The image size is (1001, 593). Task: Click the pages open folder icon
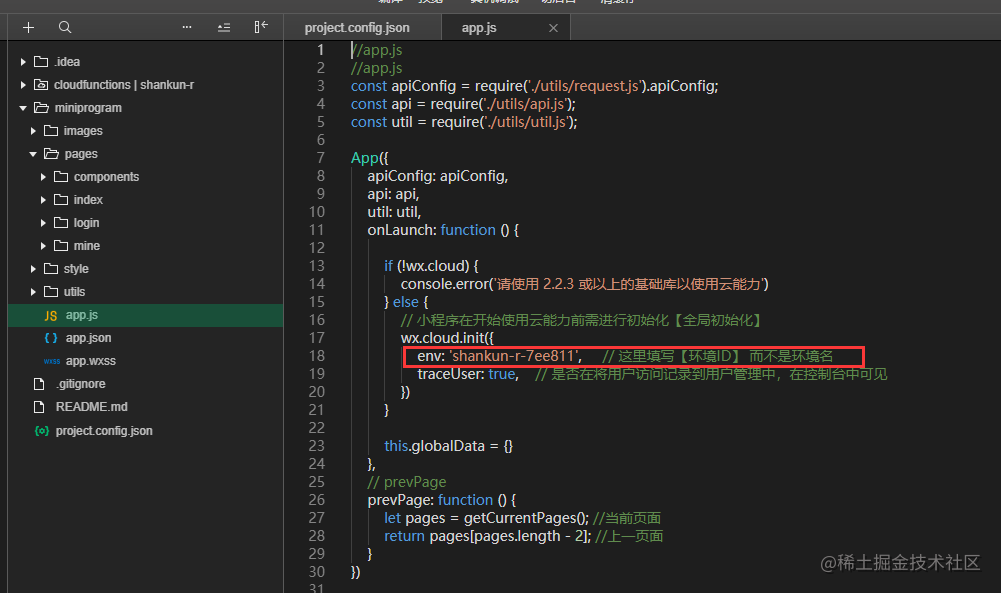(52, 153)
